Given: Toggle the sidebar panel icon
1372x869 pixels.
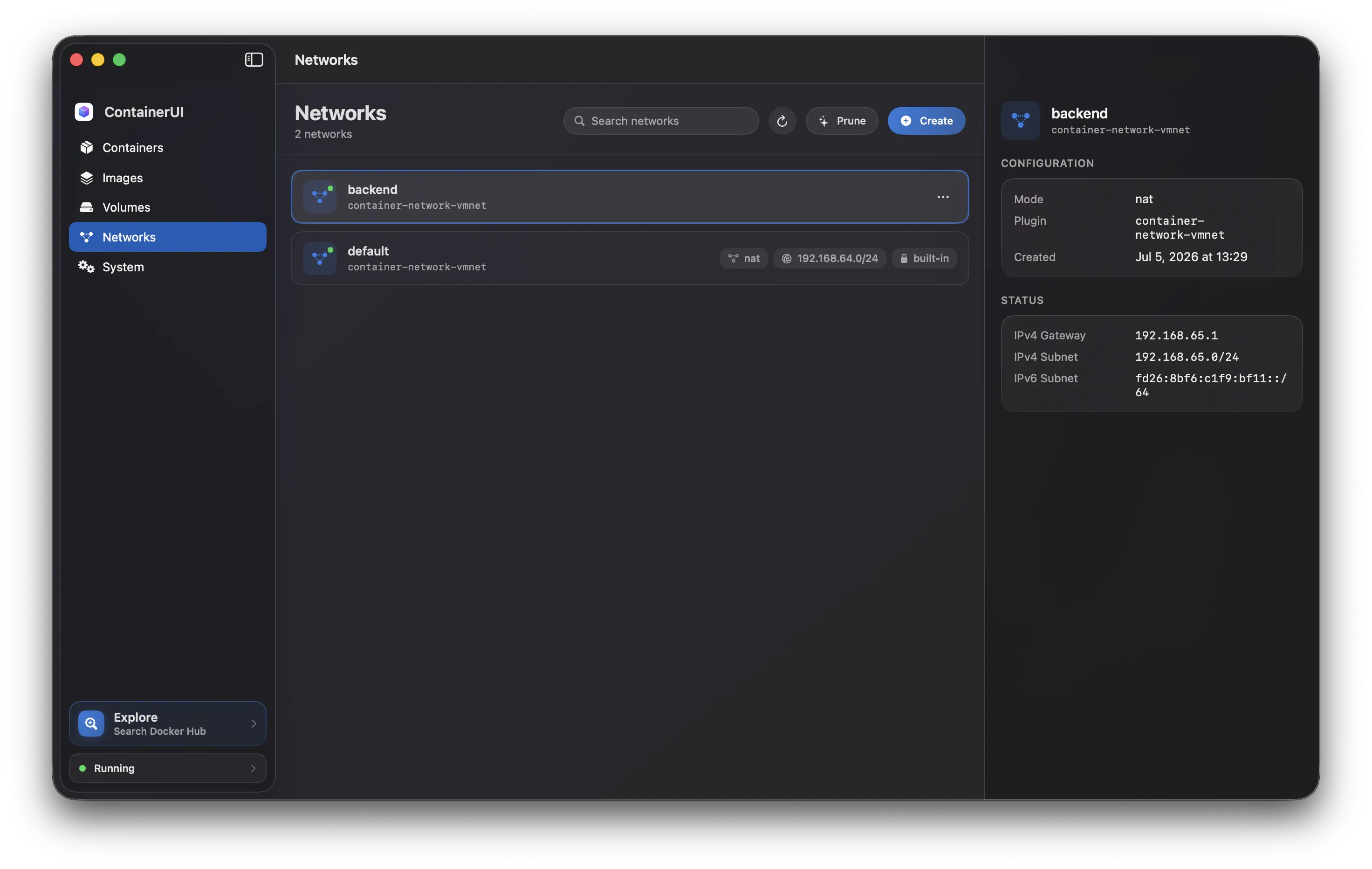Looking at the screenshot, I should [x=254, y=60].
